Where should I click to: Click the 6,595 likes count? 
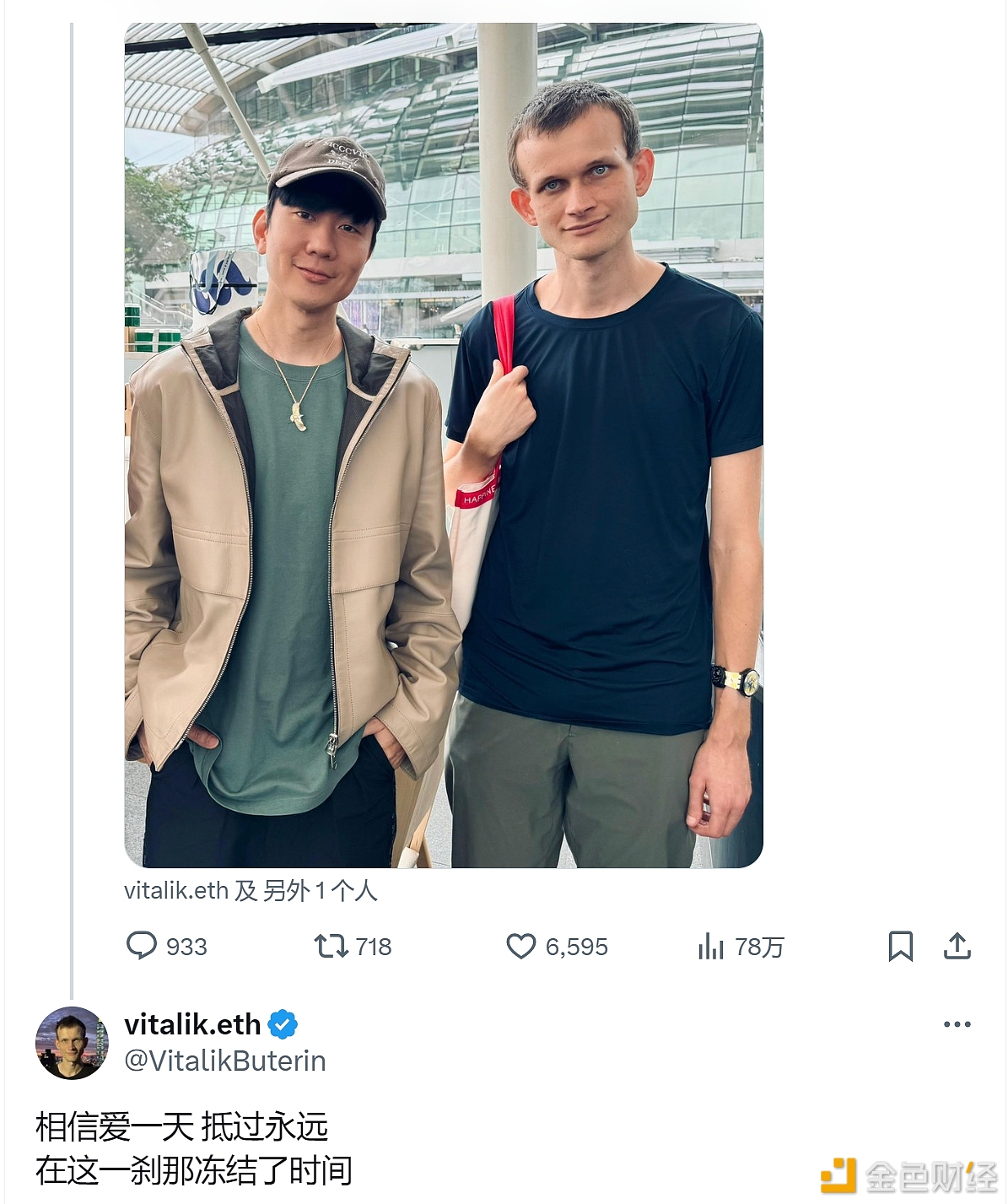click(576, 947)
